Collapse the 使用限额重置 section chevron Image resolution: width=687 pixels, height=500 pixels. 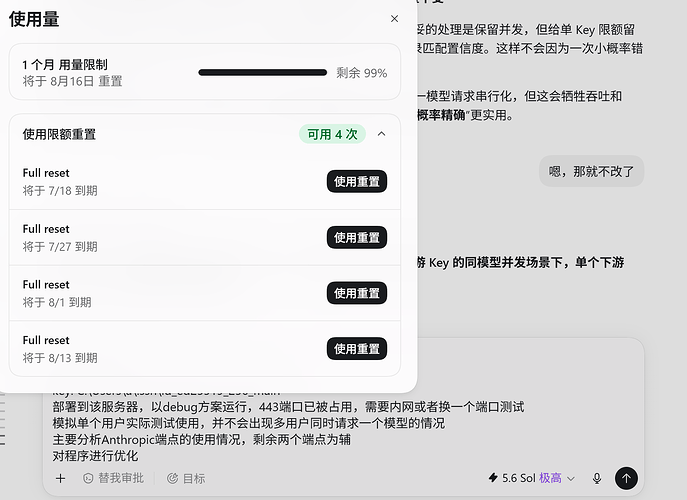[382, 134]
